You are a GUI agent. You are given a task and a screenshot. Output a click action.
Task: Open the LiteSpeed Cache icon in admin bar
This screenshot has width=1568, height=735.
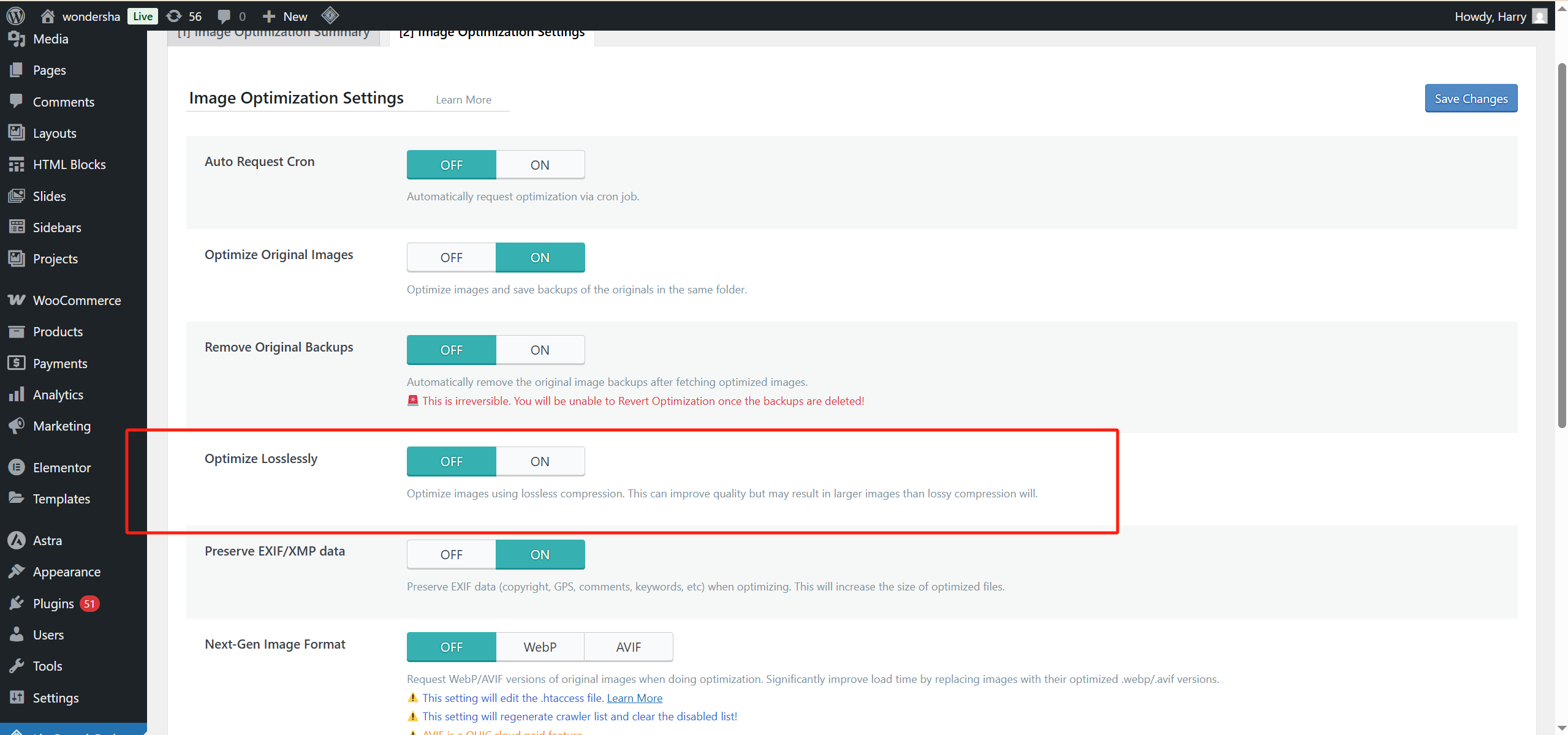(x=330, y=15)
